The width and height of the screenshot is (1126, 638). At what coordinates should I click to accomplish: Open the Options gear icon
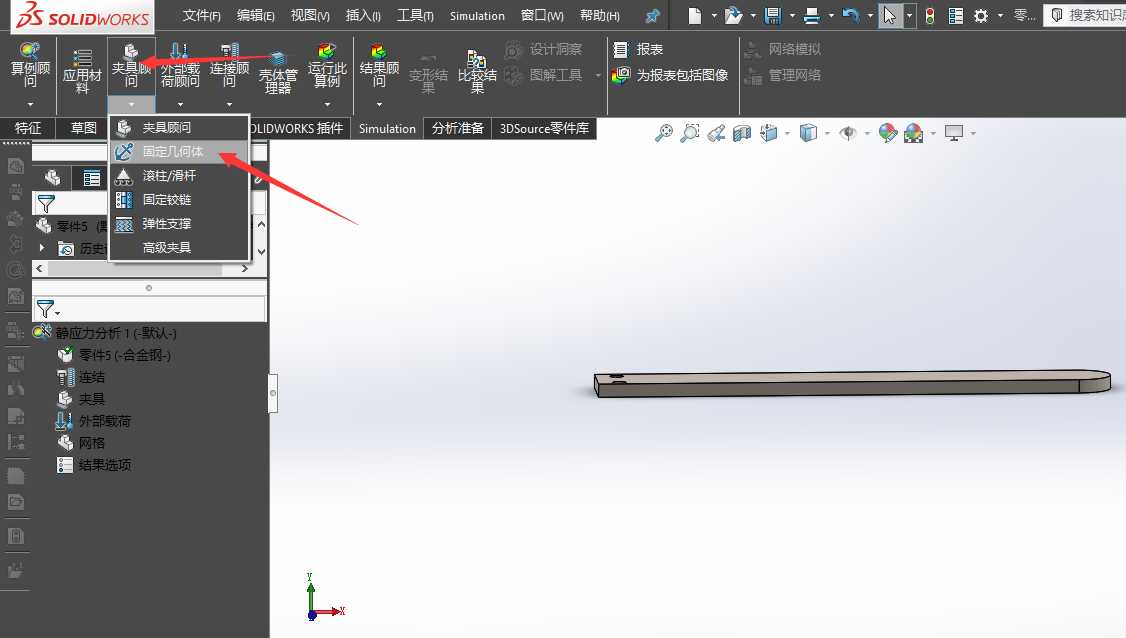point(981,16)
